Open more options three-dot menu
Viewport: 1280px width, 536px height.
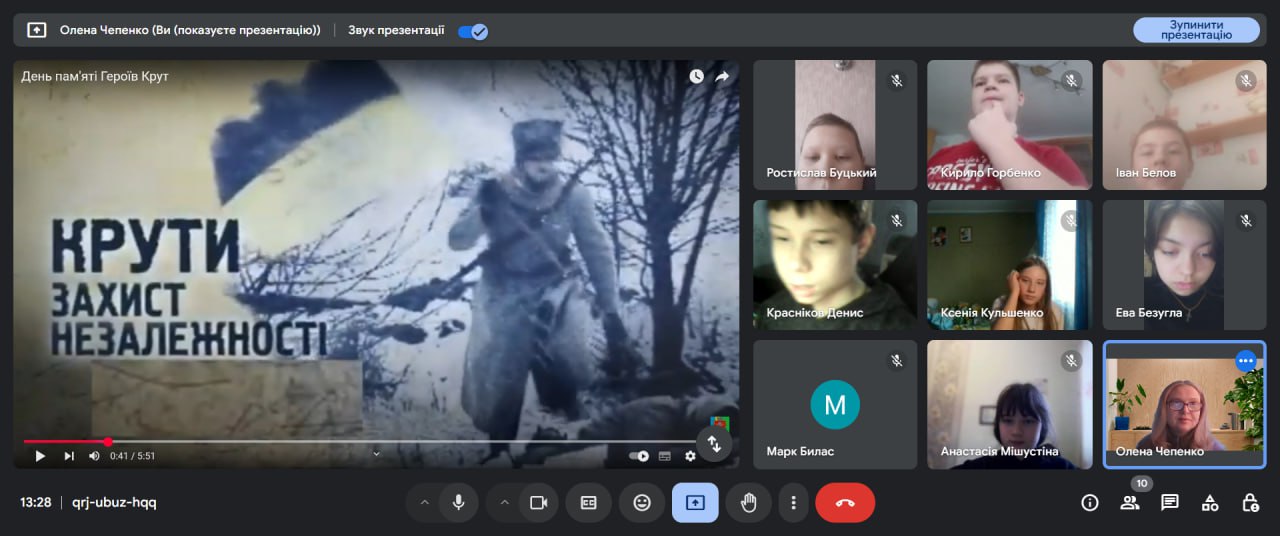point(793,503)
